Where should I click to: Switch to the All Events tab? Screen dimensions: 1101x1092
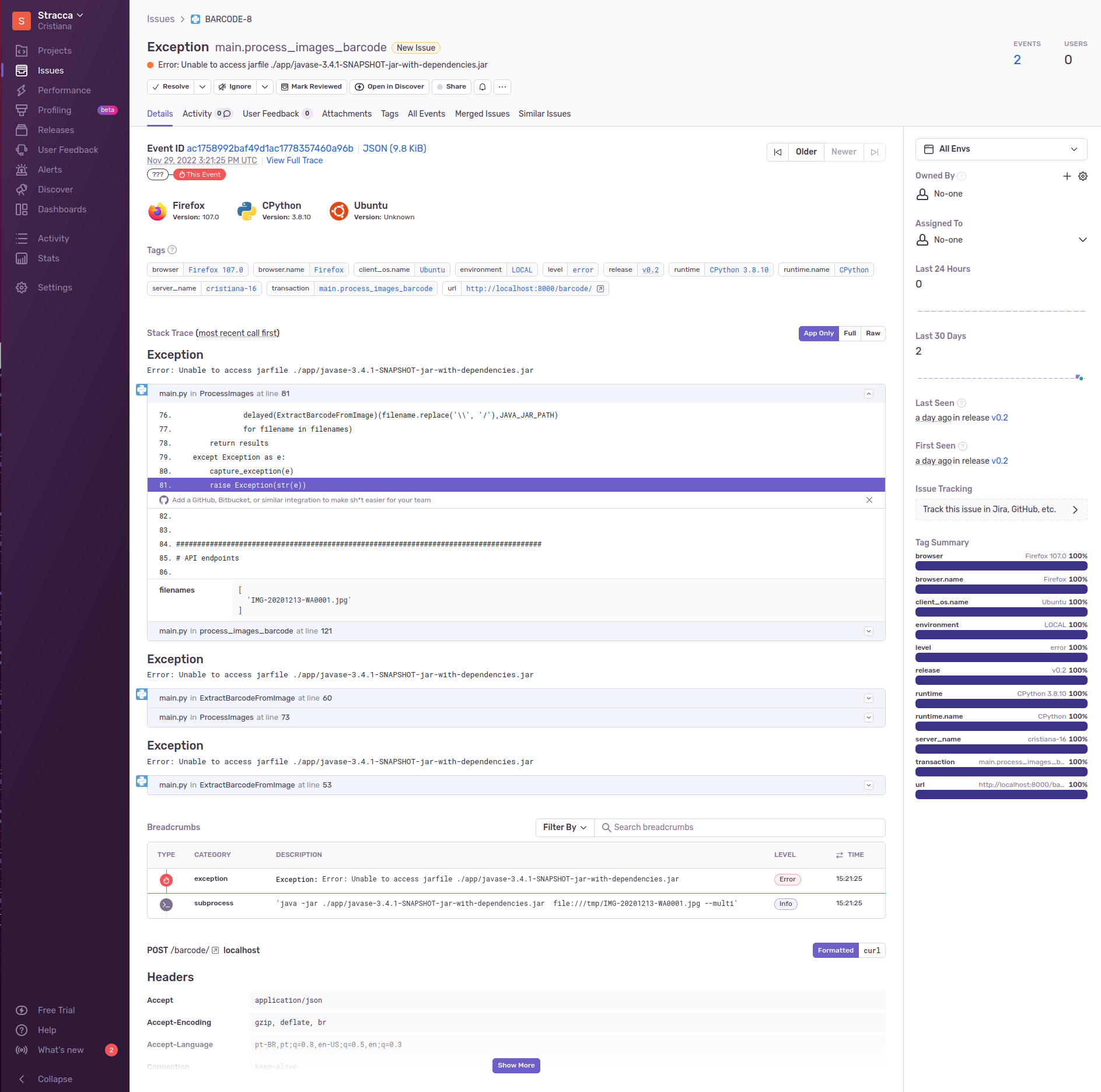(x=426, y=114)
